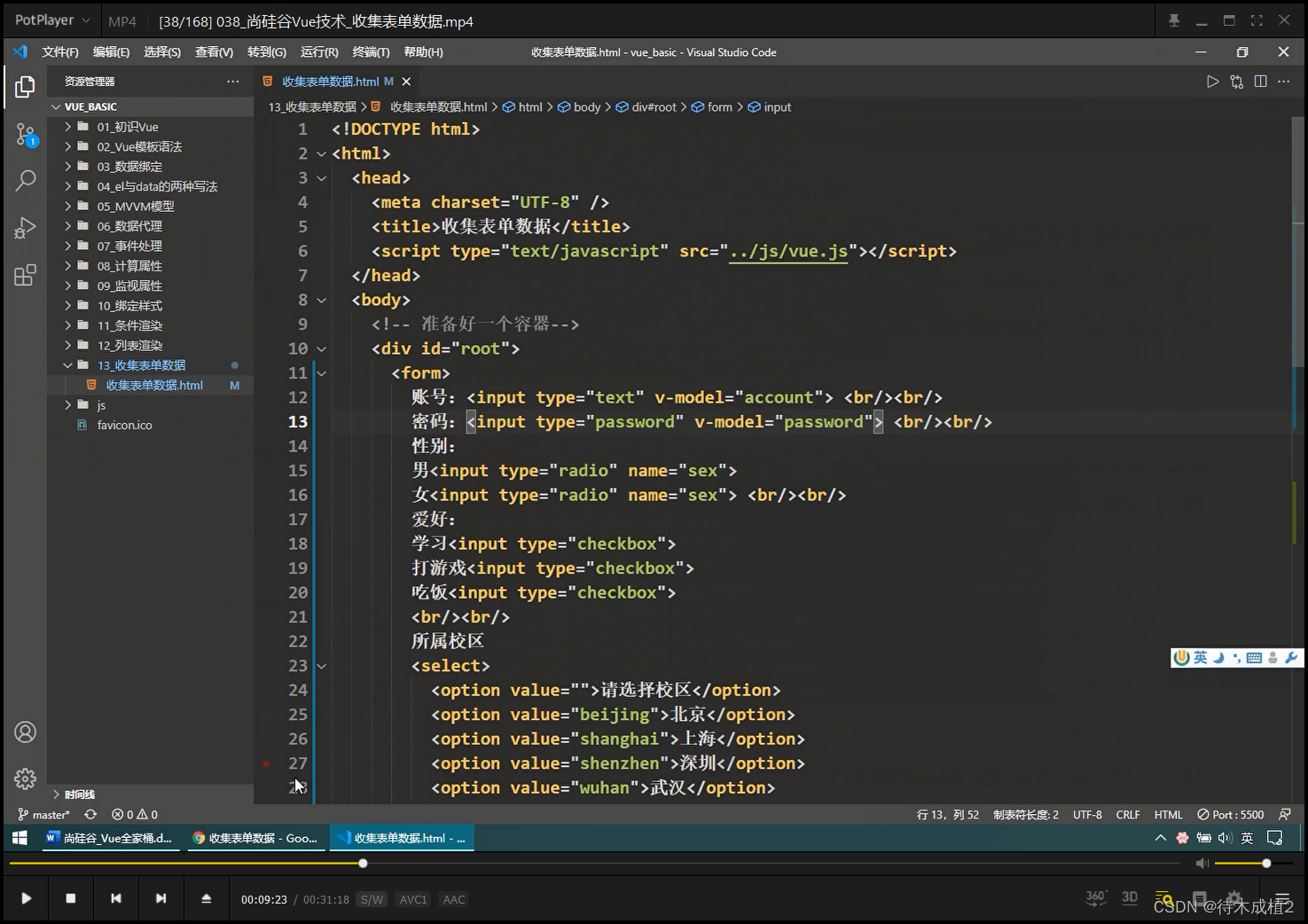Open changes compare icon in editor toolbar

(x=1236, y=82)
